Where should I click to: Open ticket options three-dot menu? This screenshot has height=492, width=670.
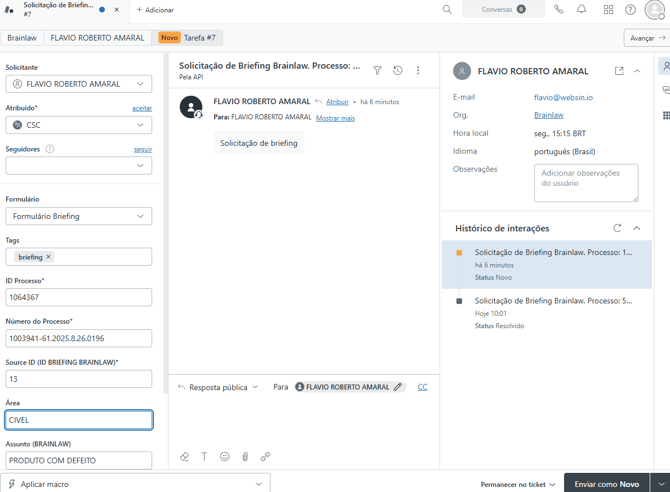[418, 71]
